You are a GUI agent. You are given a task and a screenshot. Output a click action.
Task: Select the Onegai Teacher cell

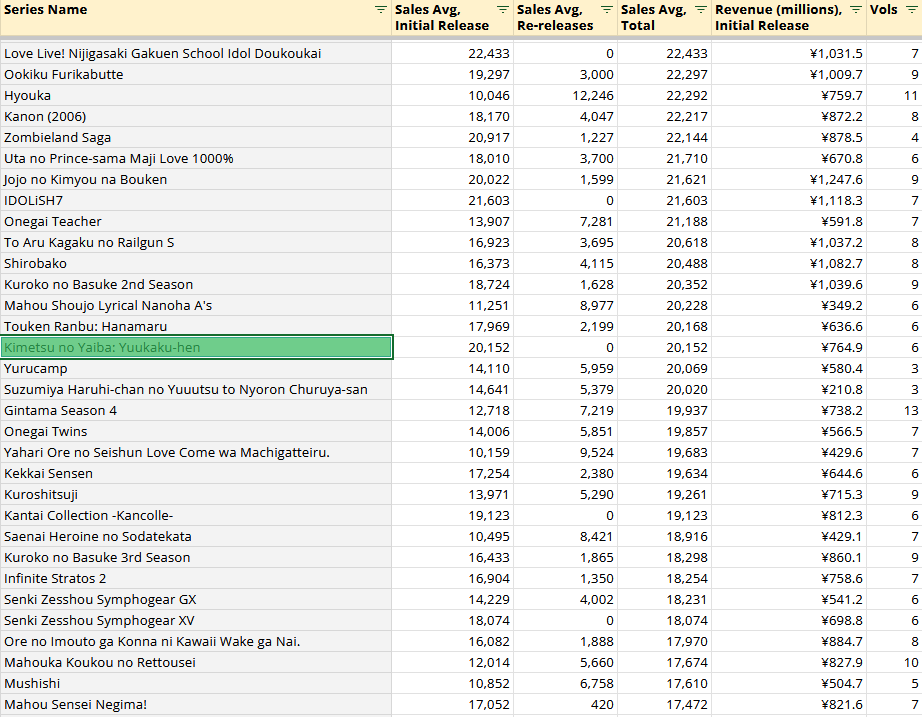(x=196, y=222)
